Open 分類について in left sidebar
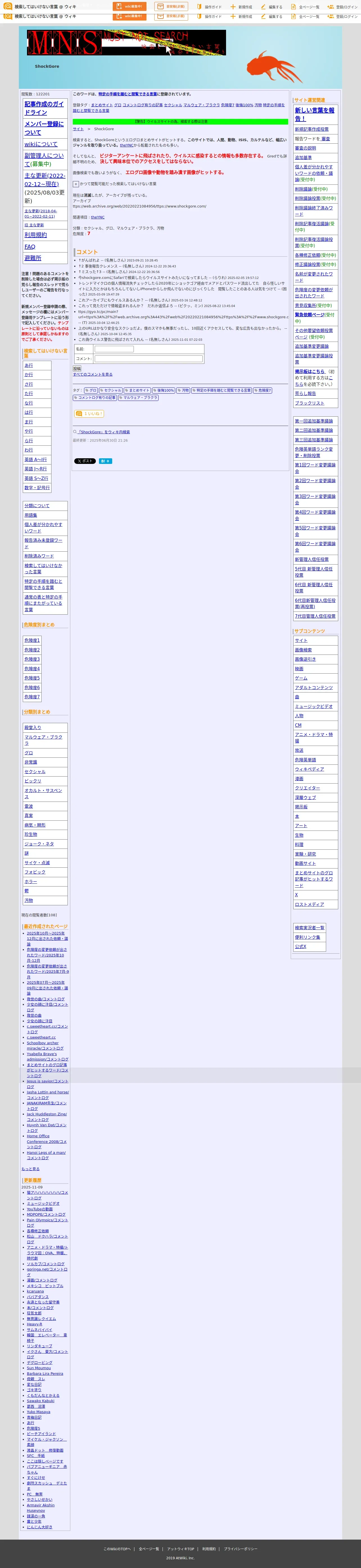 37,506
